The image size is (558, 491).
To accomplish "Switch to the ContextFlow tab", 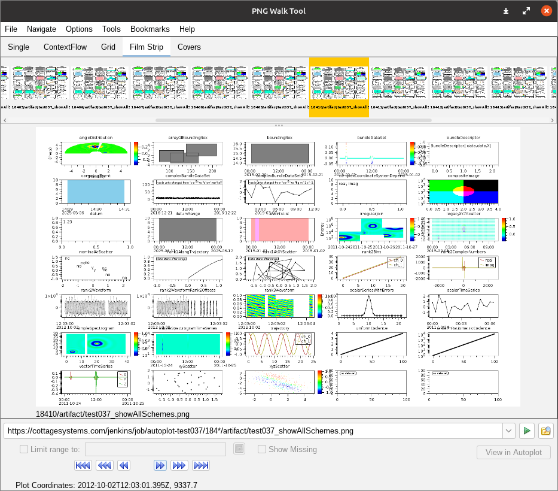I will [x=65, y=47].
